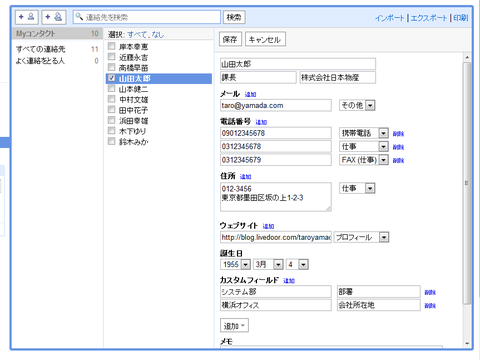Open the 携帯電話 phone type dropdown
This screenshot has height=360, width=480.
364,133
